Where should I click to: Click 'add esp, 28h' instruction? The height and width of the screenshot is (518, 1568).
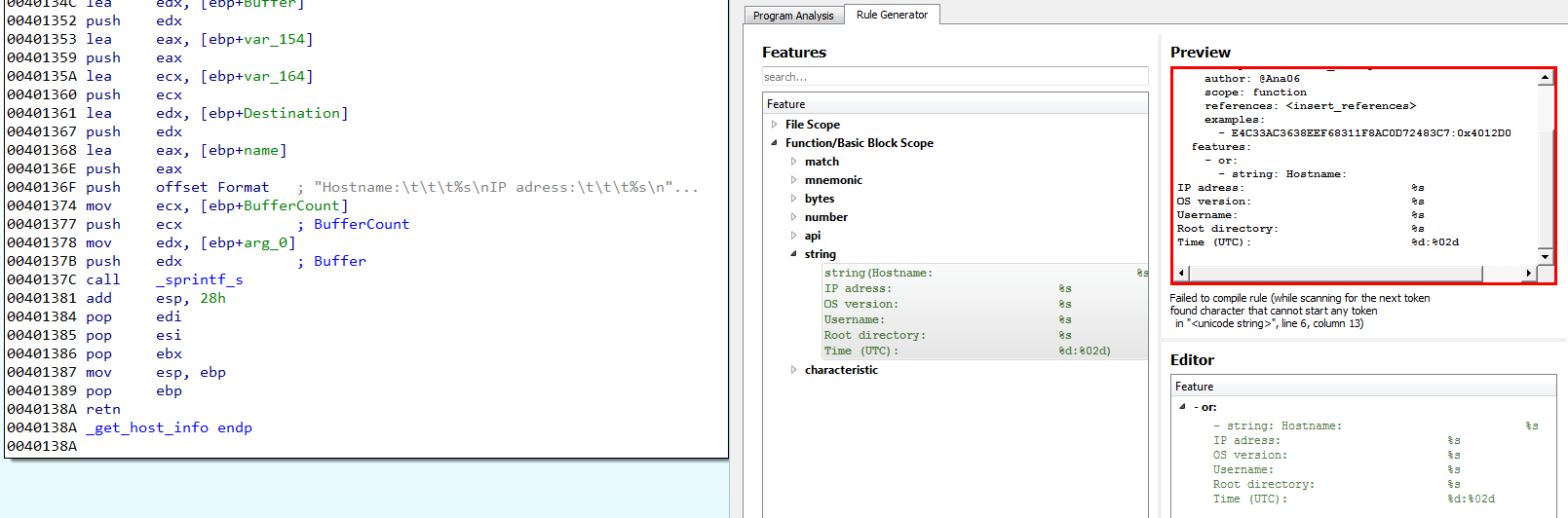tap(156, 298)
